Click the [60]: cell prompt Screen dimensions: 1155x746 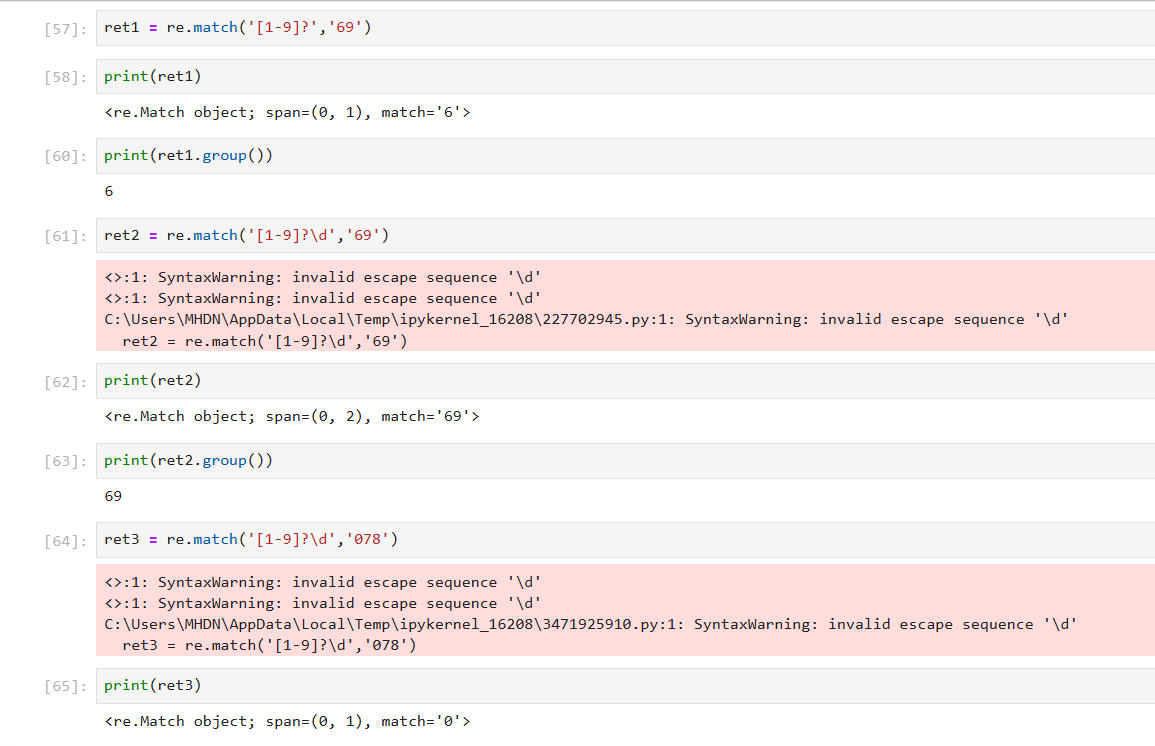66,156
